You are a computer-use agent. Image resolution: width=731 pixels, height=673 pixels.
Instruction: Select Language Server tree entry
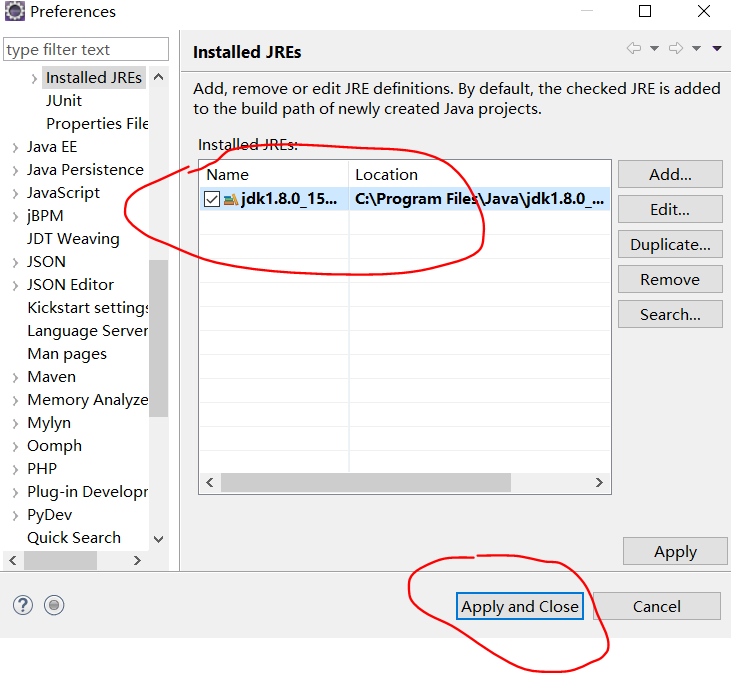[88, 330]
